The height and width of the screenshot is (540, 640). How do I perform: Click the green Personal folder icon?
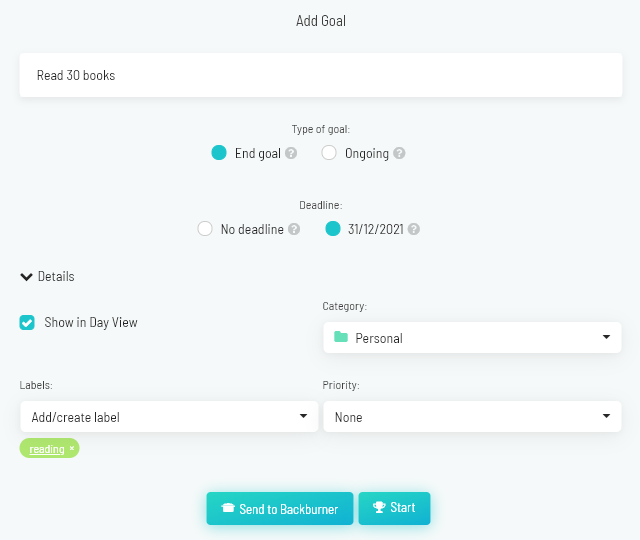click(x=341, y=337)
